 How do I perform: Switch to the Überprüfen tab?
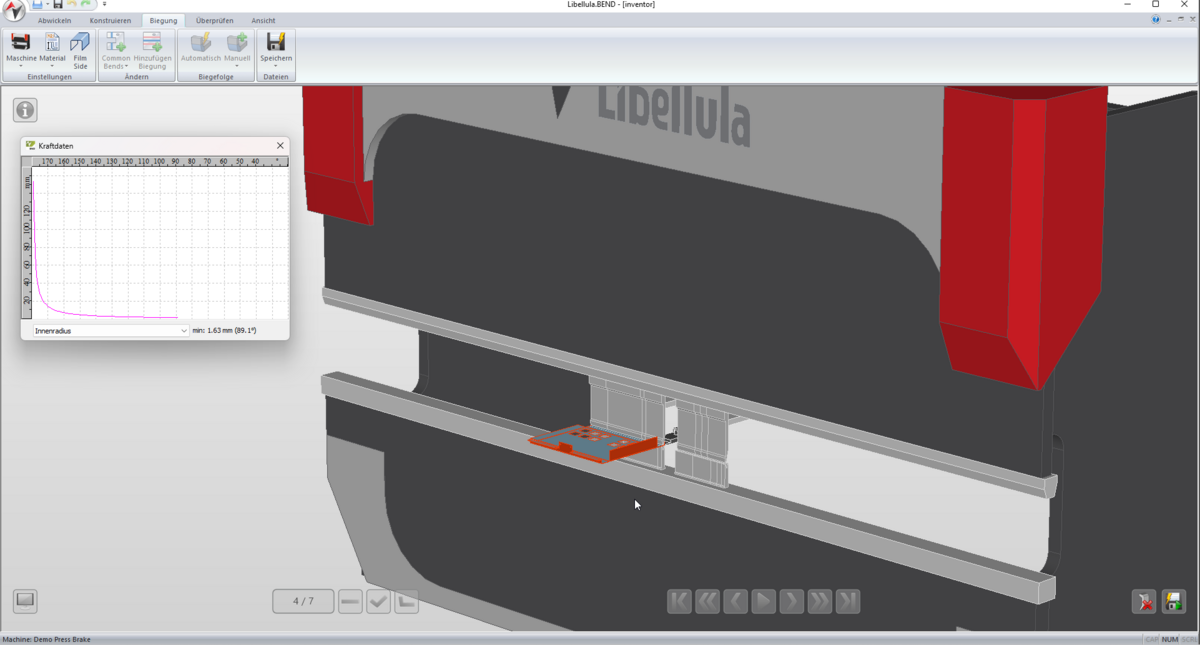tap(214, 20)
